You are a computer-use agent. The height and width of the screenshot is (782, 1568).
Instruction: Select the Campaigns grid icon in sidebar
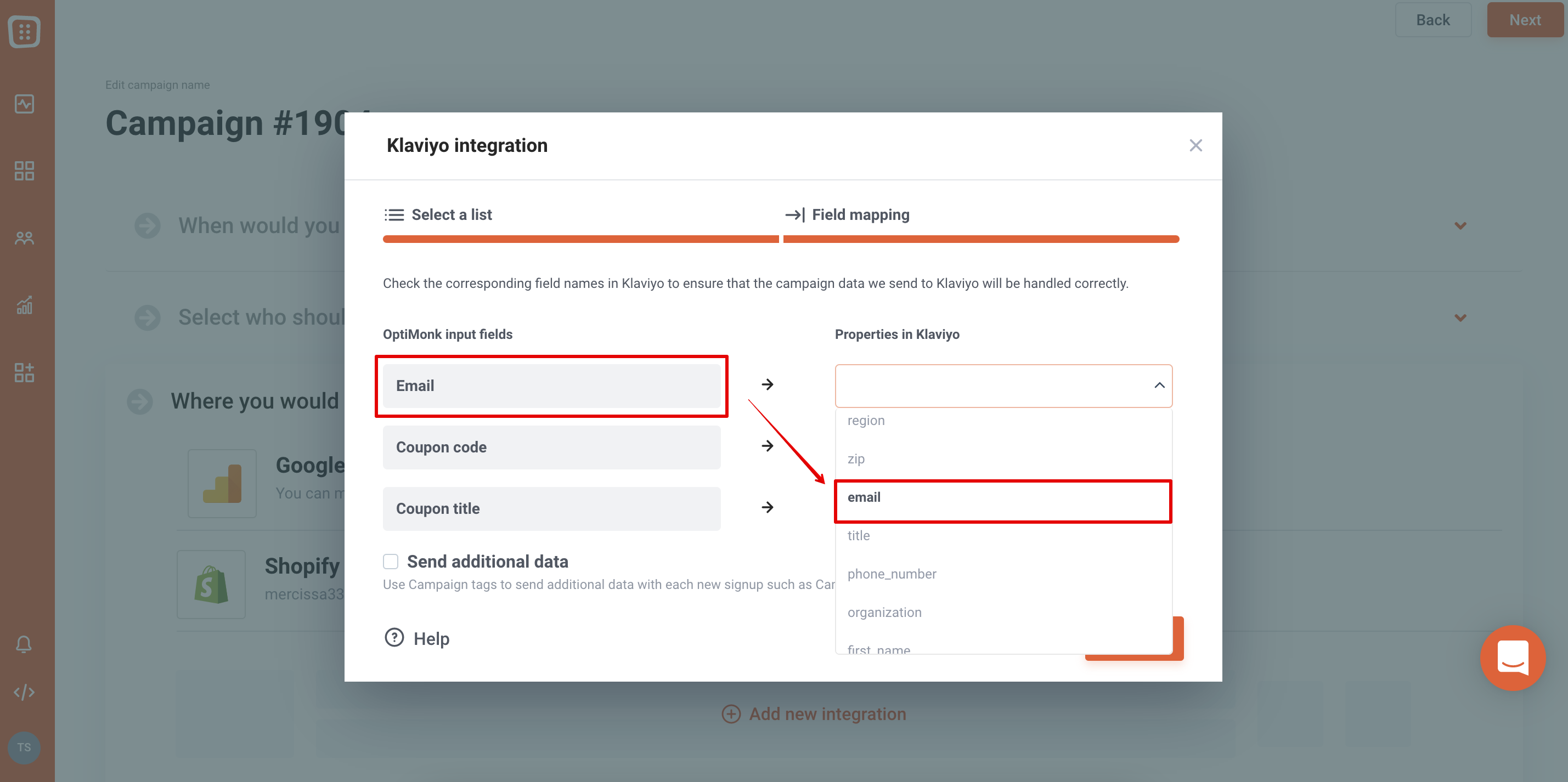pos(24,171)
